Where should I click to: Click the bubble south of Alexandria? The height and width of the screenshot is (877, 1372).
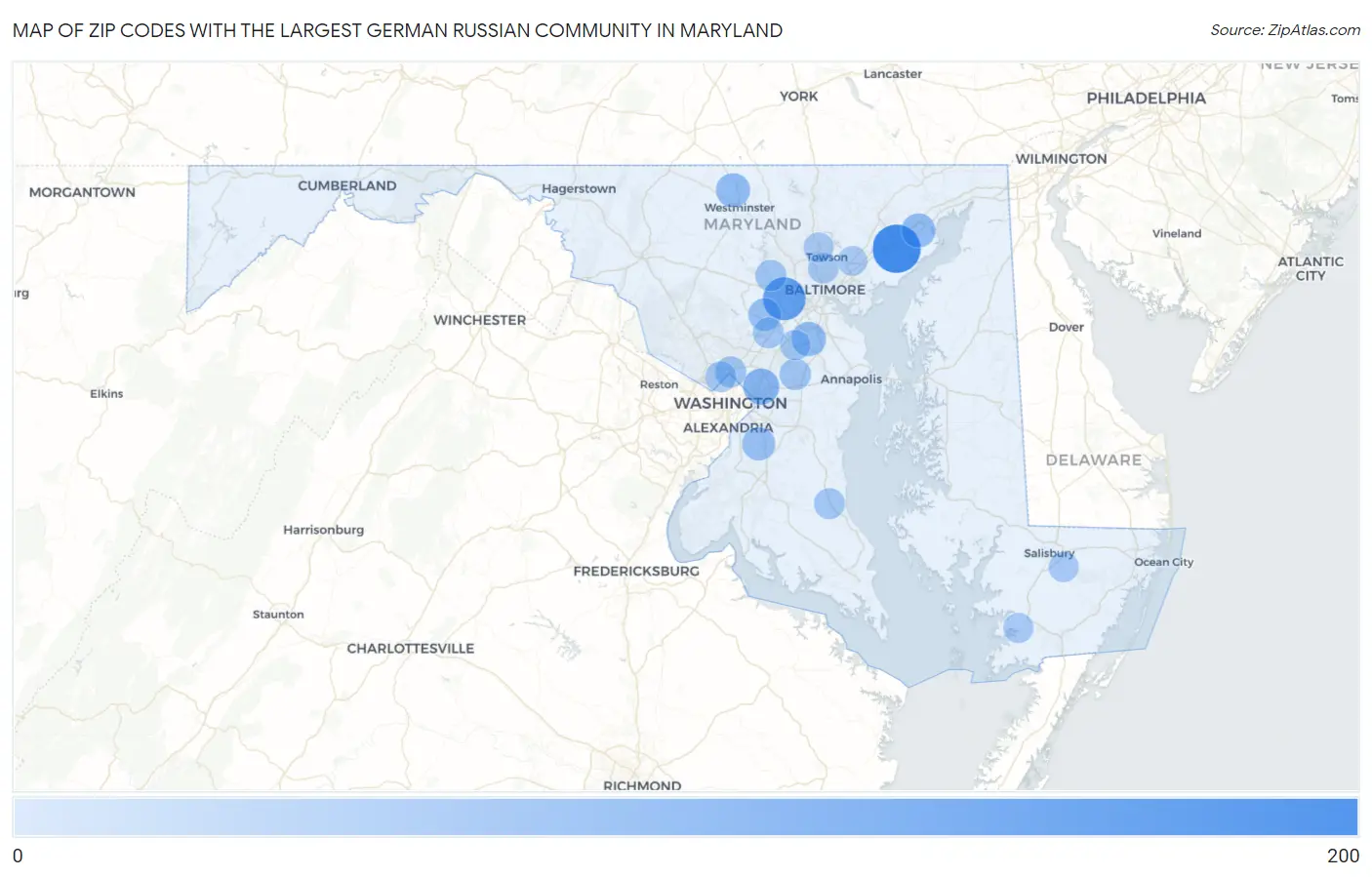[758, 444]
